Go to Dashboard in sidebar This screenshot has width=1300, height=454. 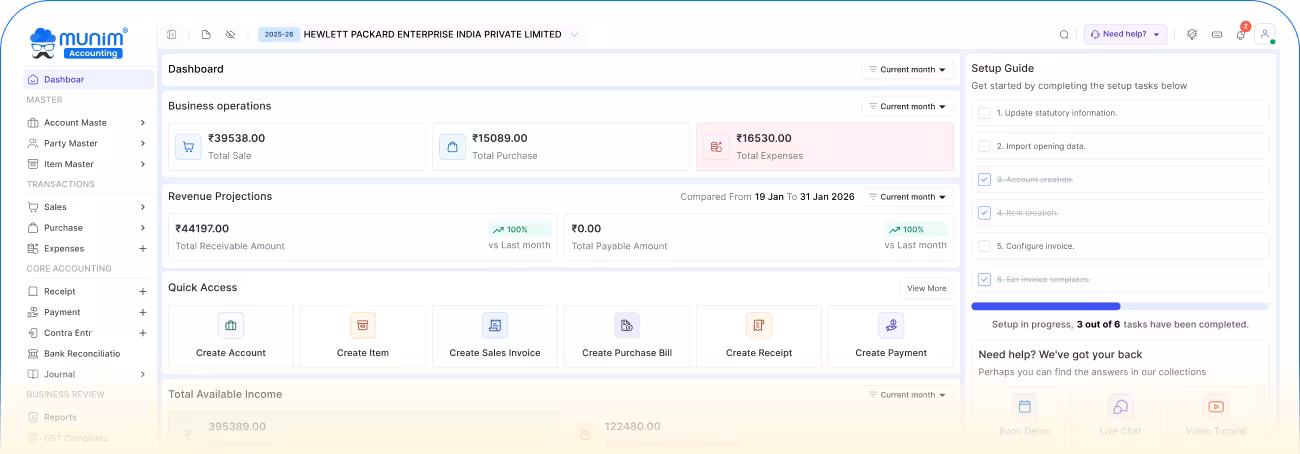(88, 79)
